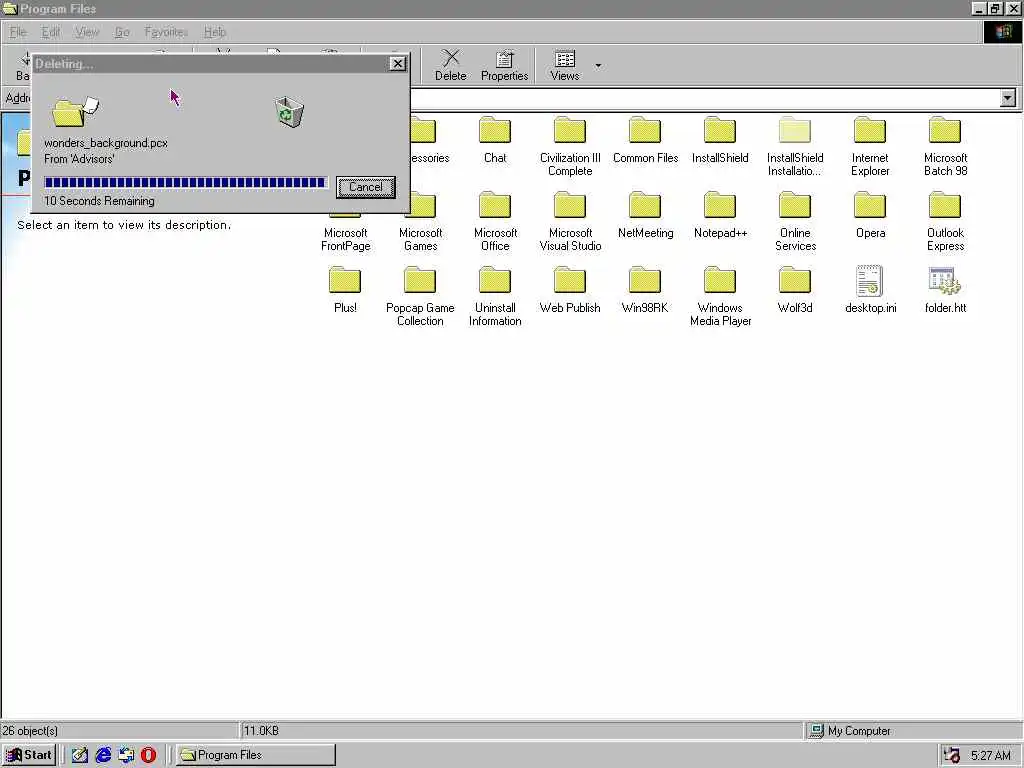Click the 5:27 AM taskbar clock
1024x768 pixels.
[990, 756]
